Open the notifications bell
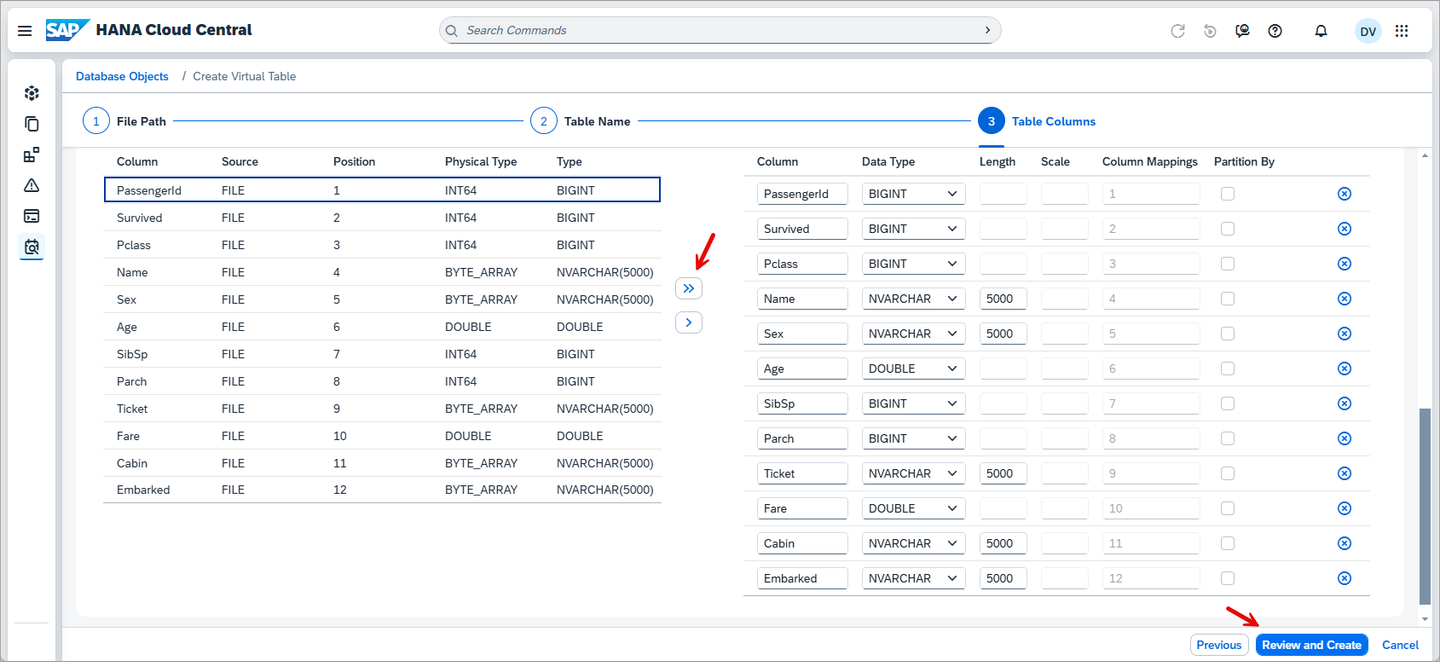The height and width of the screenshot is (662, 1440). click(1321, 31)
